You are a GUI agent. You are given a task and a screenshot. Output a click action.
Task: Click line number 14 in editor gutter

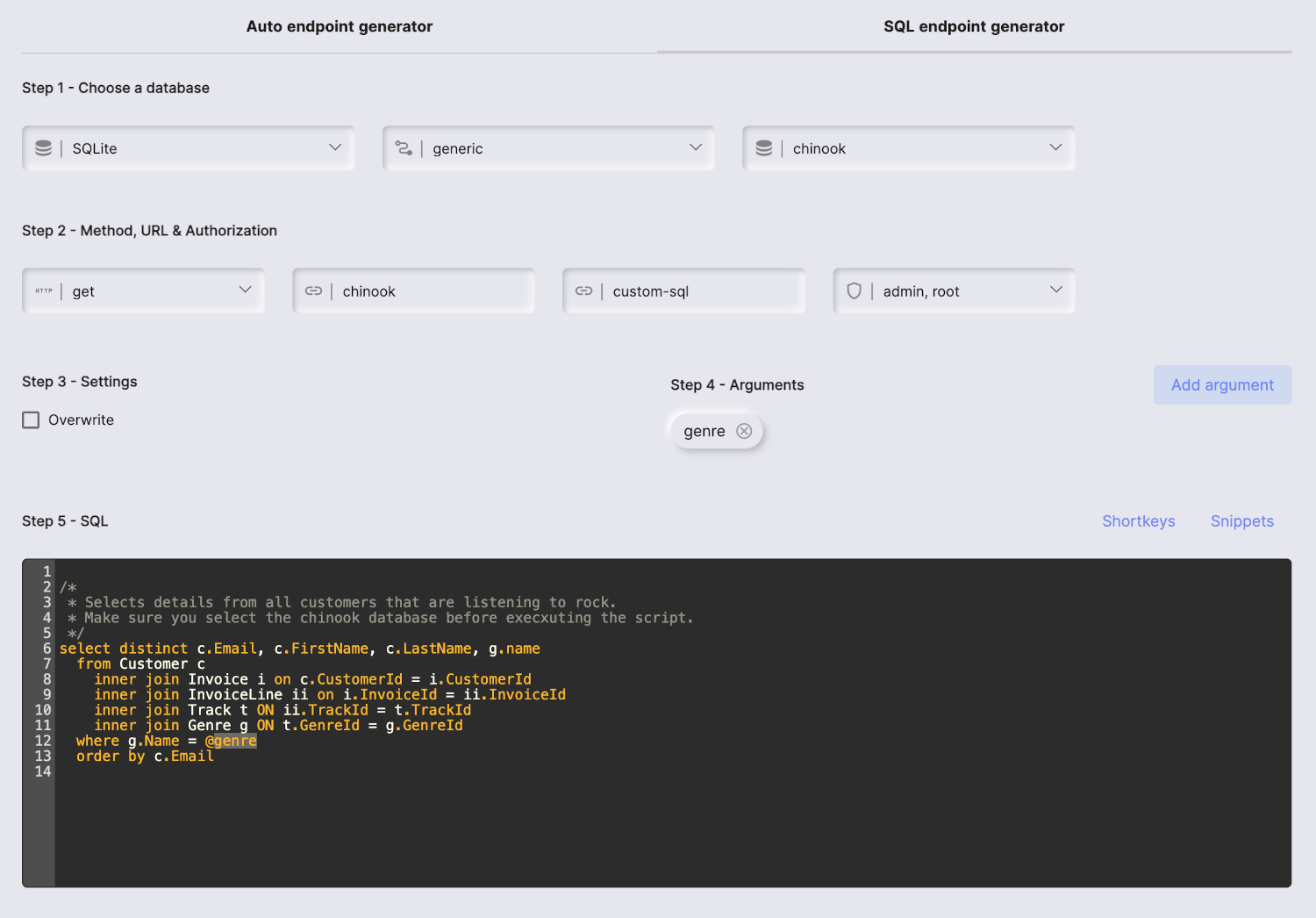[x=43, y=771]
